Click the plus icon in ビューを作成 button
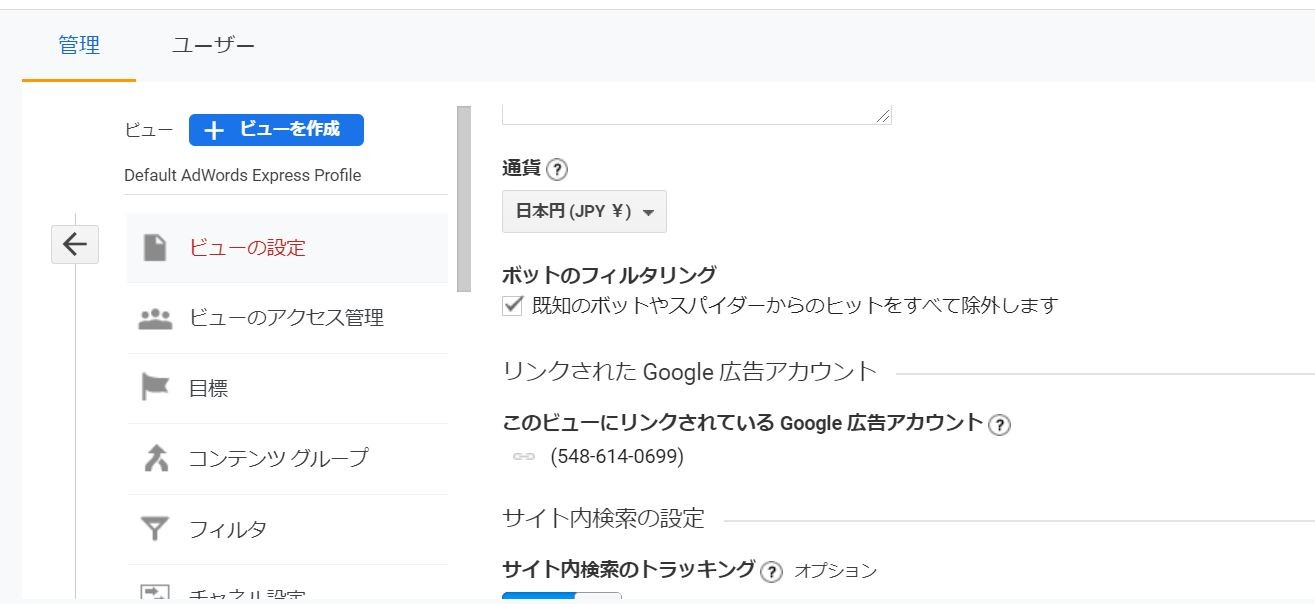The height and width of the screenshot is (604, 1315). click(x=214, y=130)
